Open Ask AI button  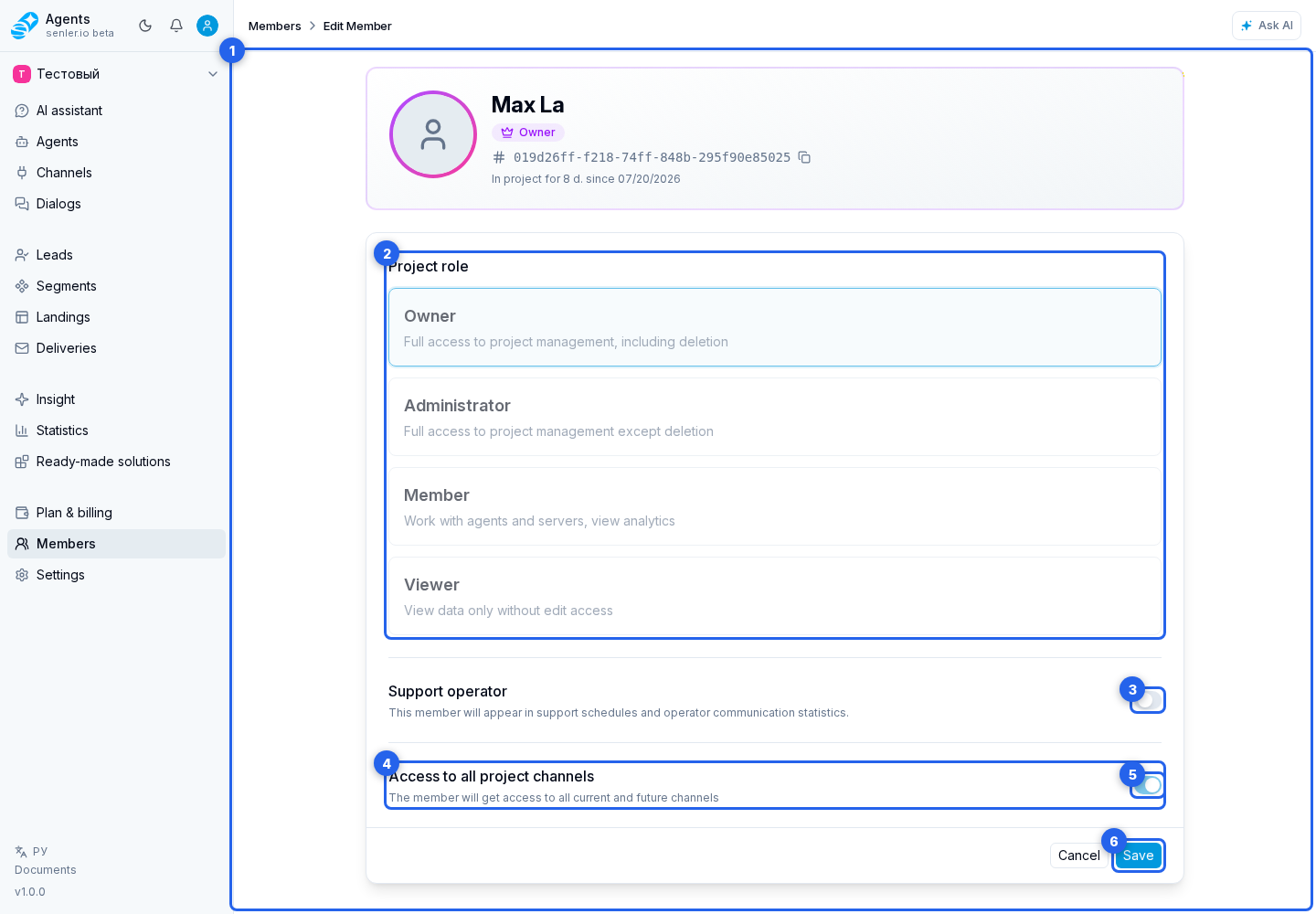tap(1267, 26)
